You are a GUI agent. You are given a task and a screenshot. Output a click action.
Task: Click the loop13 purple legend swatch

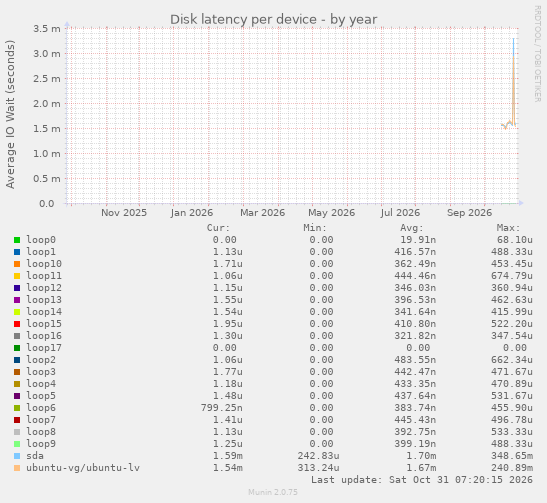point(17,300)
